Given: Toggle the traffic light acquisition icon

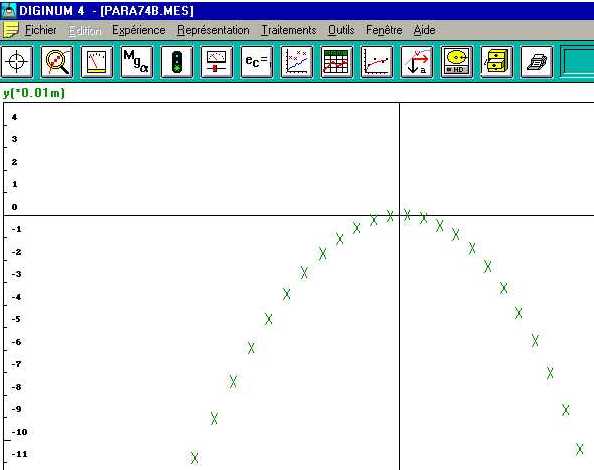Looking at the screenshot, I should [x=177, y=62].
